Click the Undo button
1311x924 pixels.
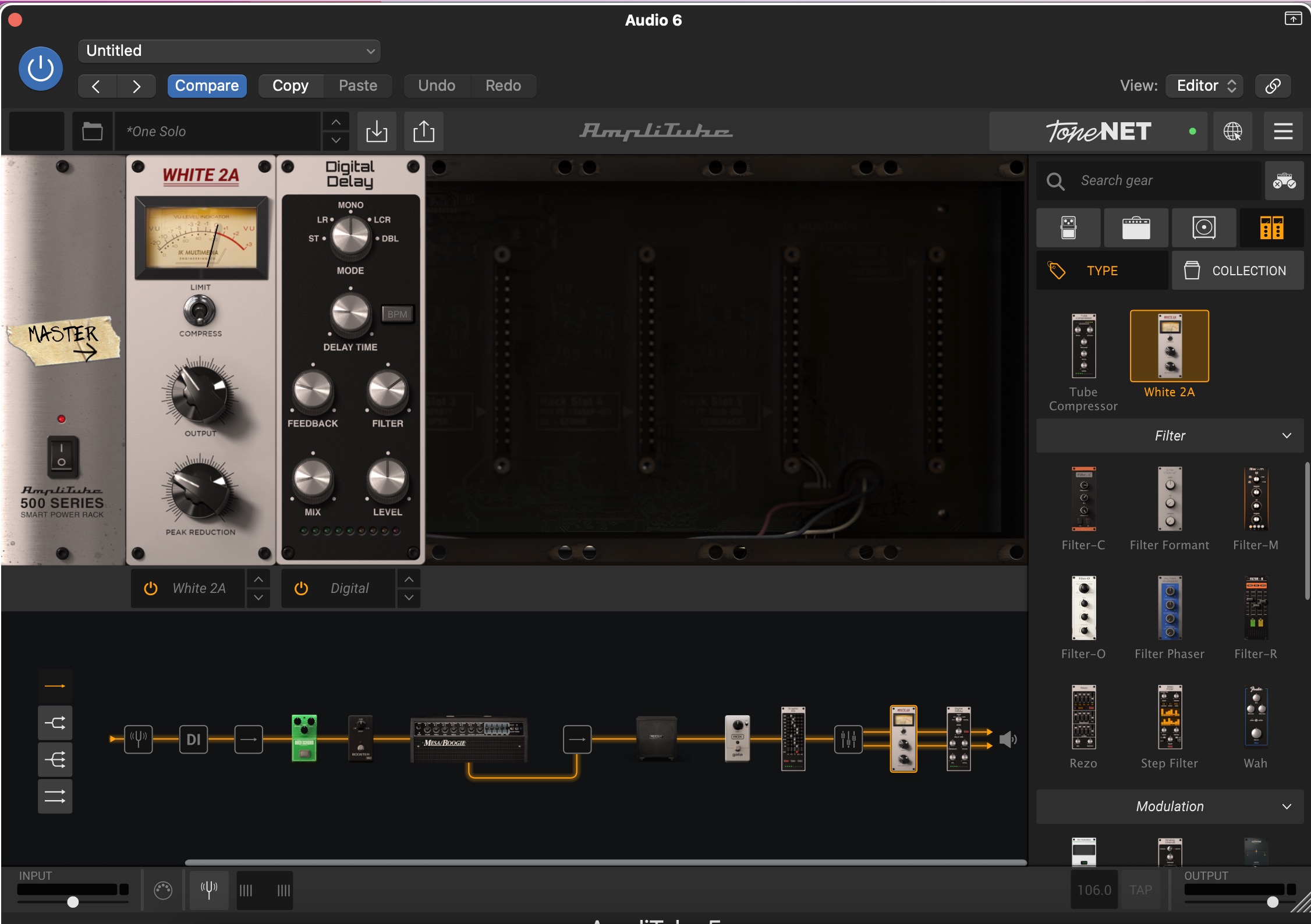(x=437, y=86)
